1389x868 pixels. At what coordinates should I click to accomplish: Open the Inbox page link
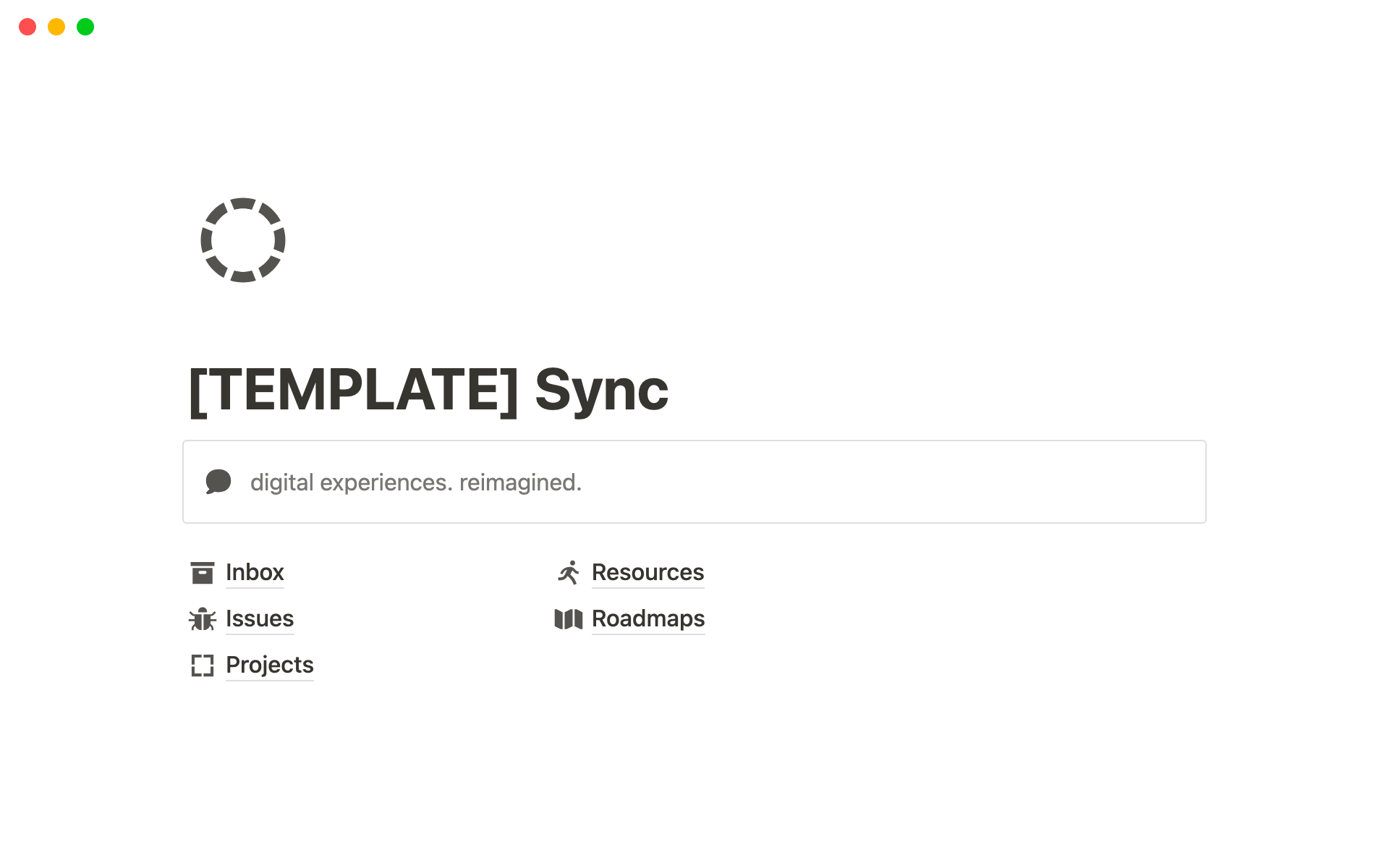(x=255, y=572)
